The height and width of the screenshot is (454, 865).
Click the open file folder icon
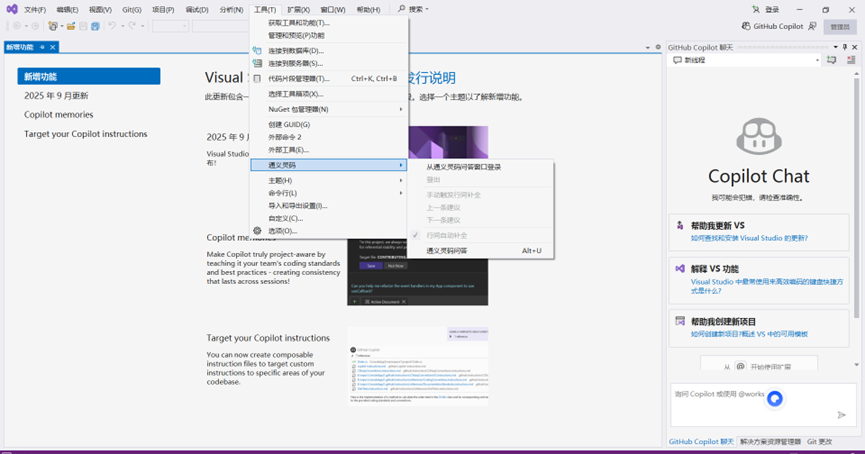click(71, 26)
